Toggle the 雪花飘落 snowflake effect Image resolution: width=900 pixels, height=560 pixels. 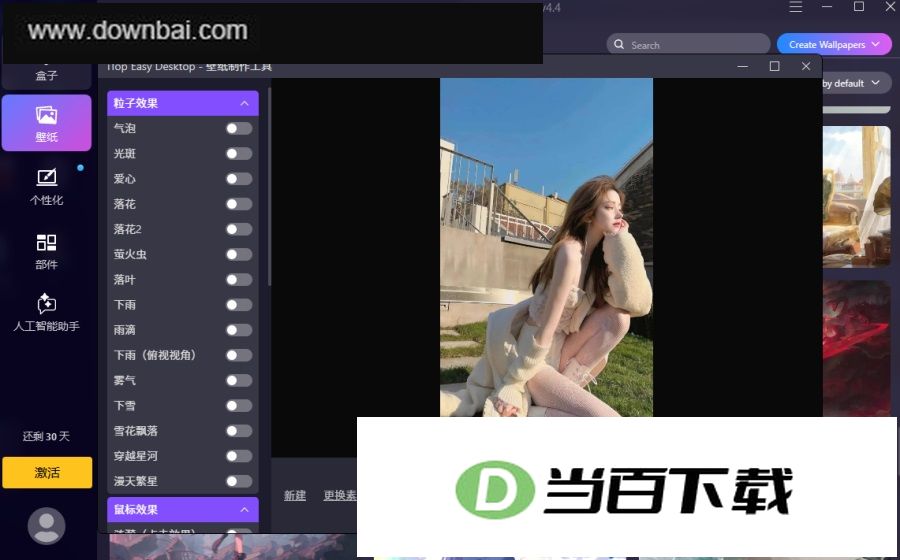coord(239,431)
